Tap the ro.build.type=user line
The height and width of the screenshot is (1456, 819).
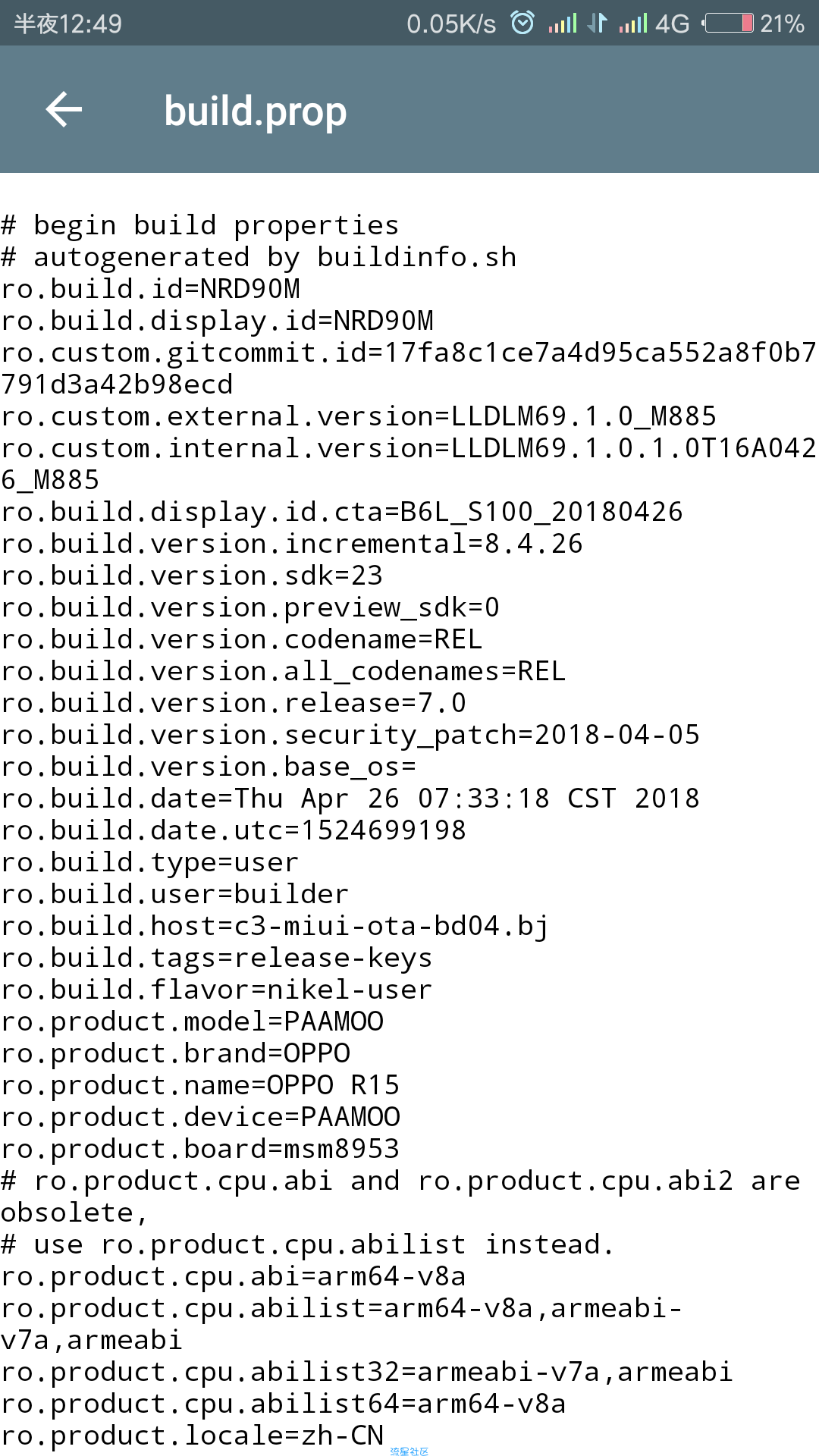[x=150, y=862]
